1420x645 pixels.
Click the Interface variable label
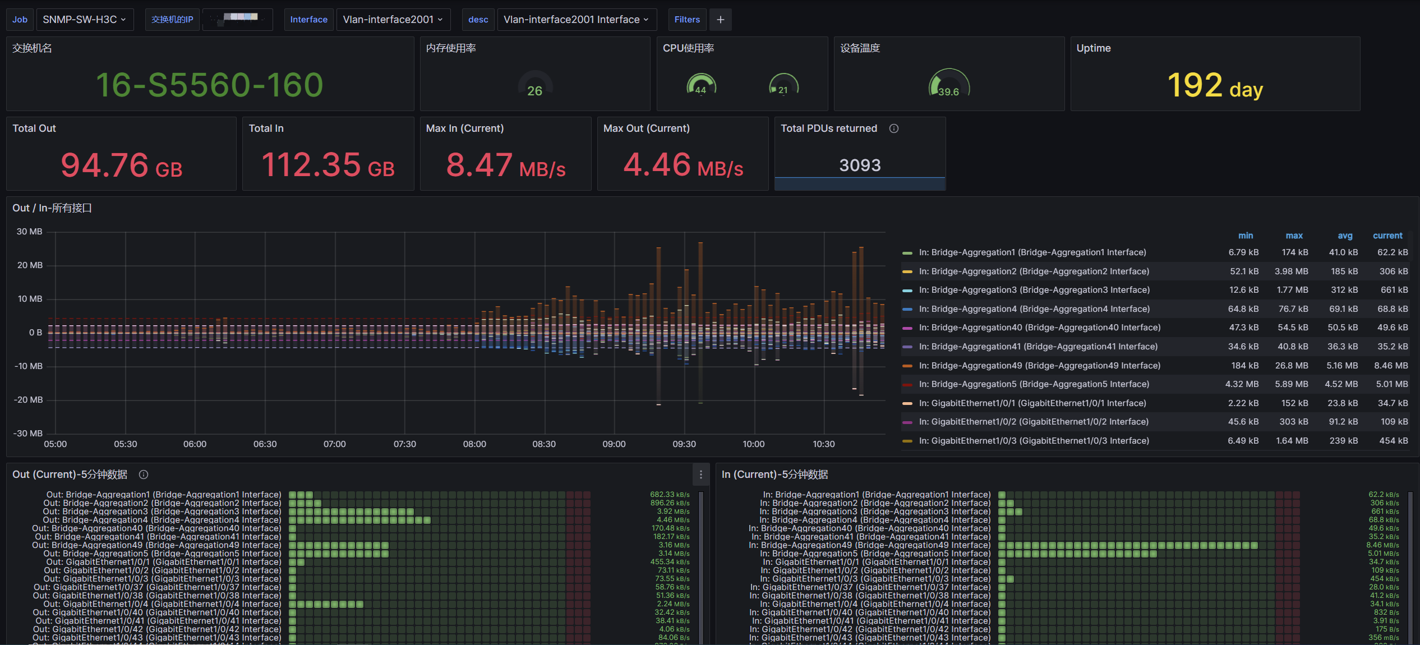click(x=309, y=19)
